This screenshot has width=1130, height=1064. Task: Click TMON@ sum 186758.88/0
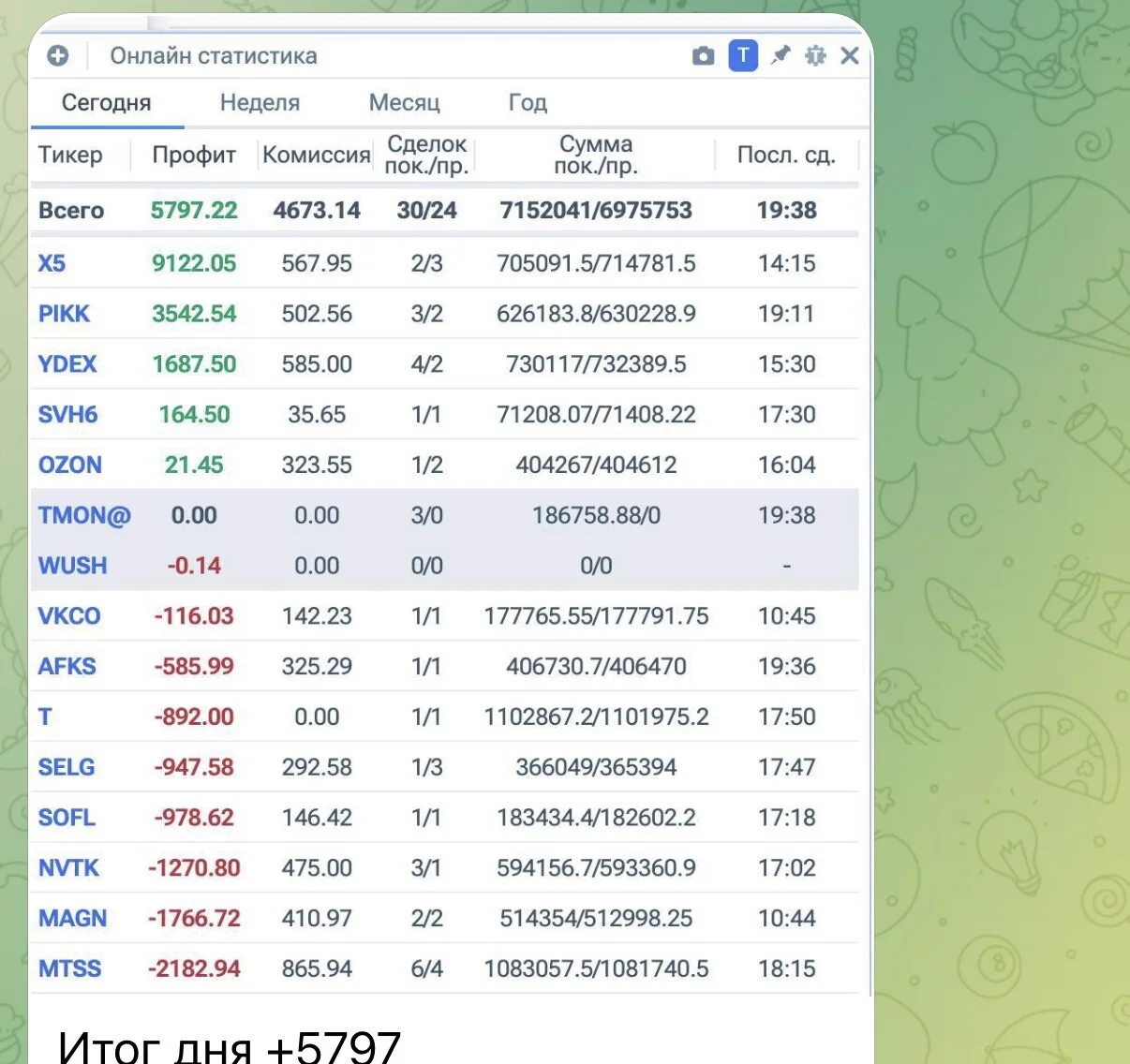click(x=596, y=515)
